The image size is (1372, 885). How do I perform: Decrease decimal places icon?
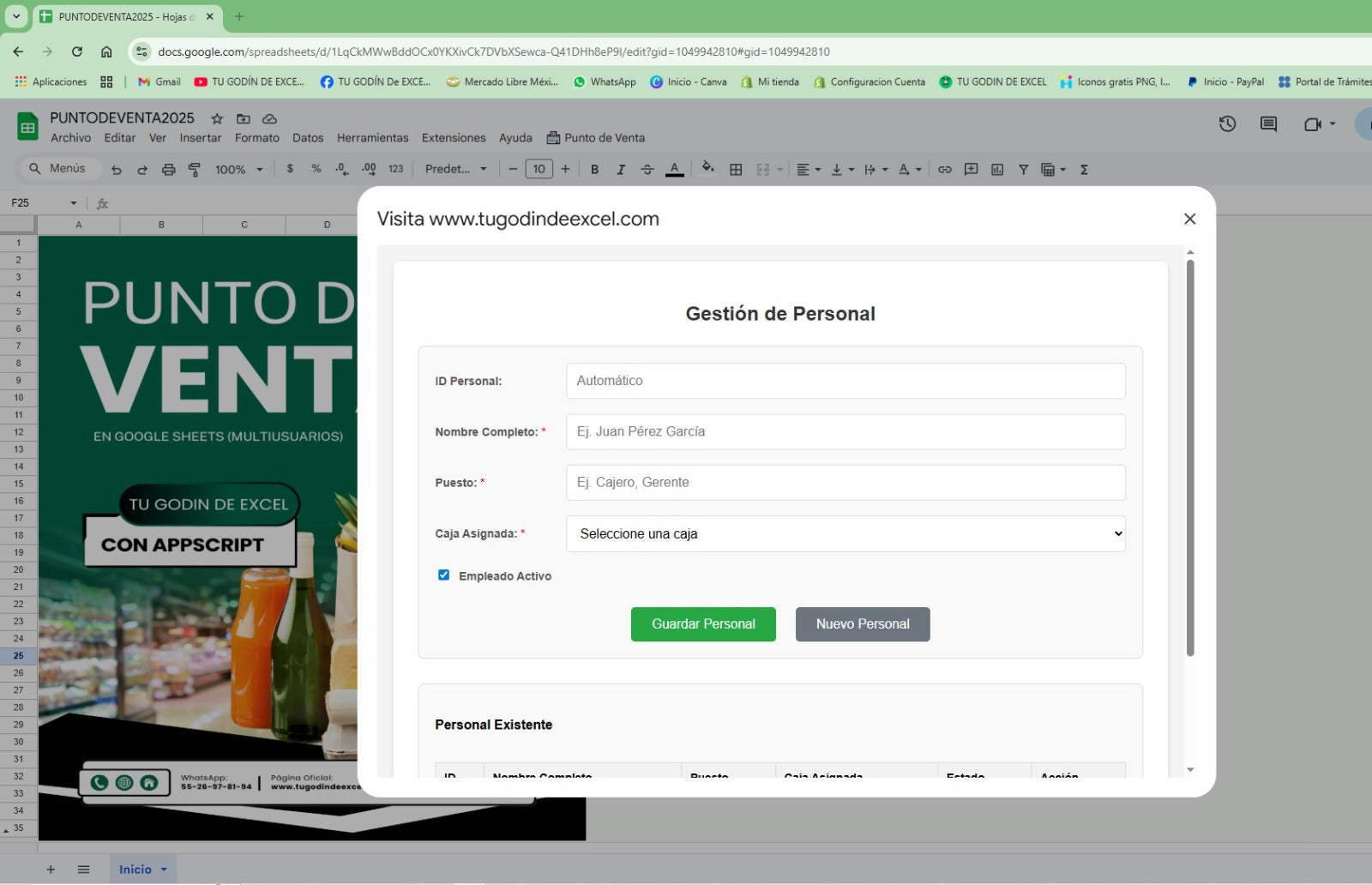342,169
